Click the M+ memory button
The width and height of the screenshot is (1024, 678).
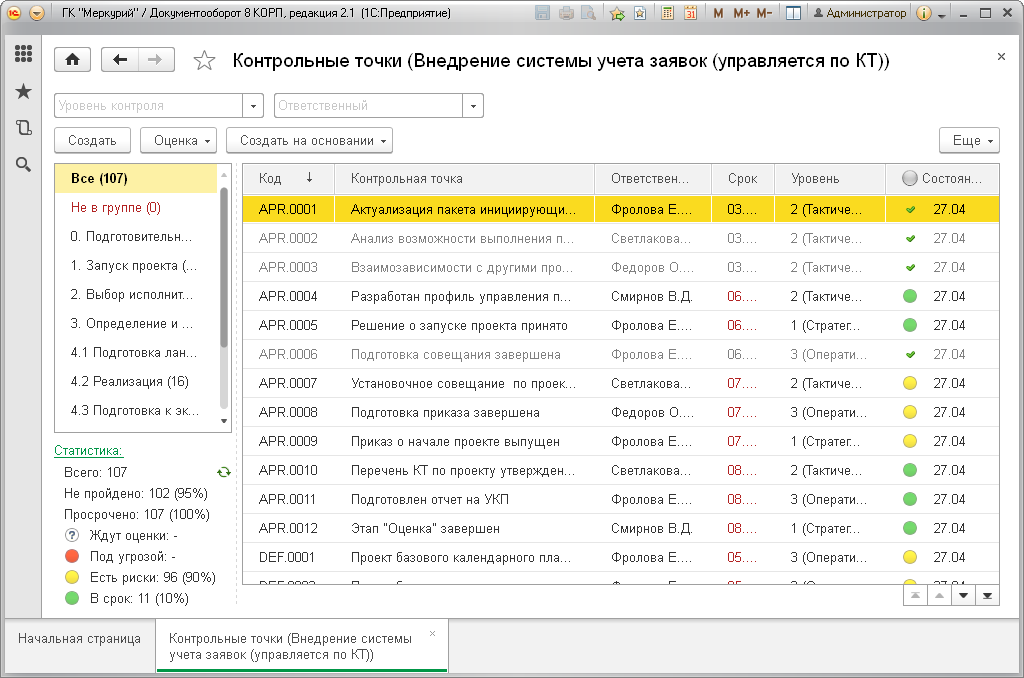point(741,13)
